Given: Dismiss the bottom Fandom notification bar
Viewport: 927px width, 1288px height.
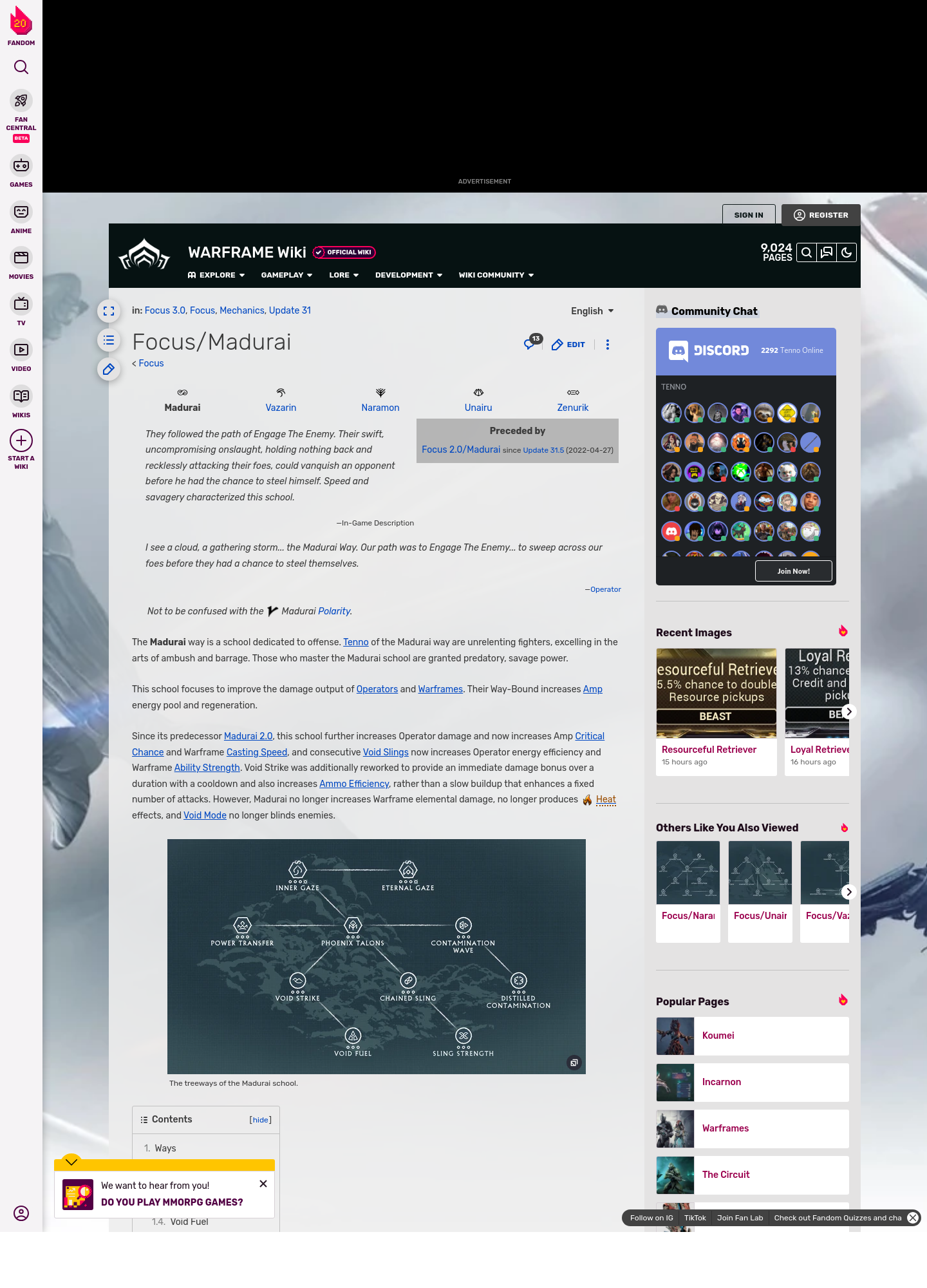Looking at the screenshot, I should coord(913,1218).
